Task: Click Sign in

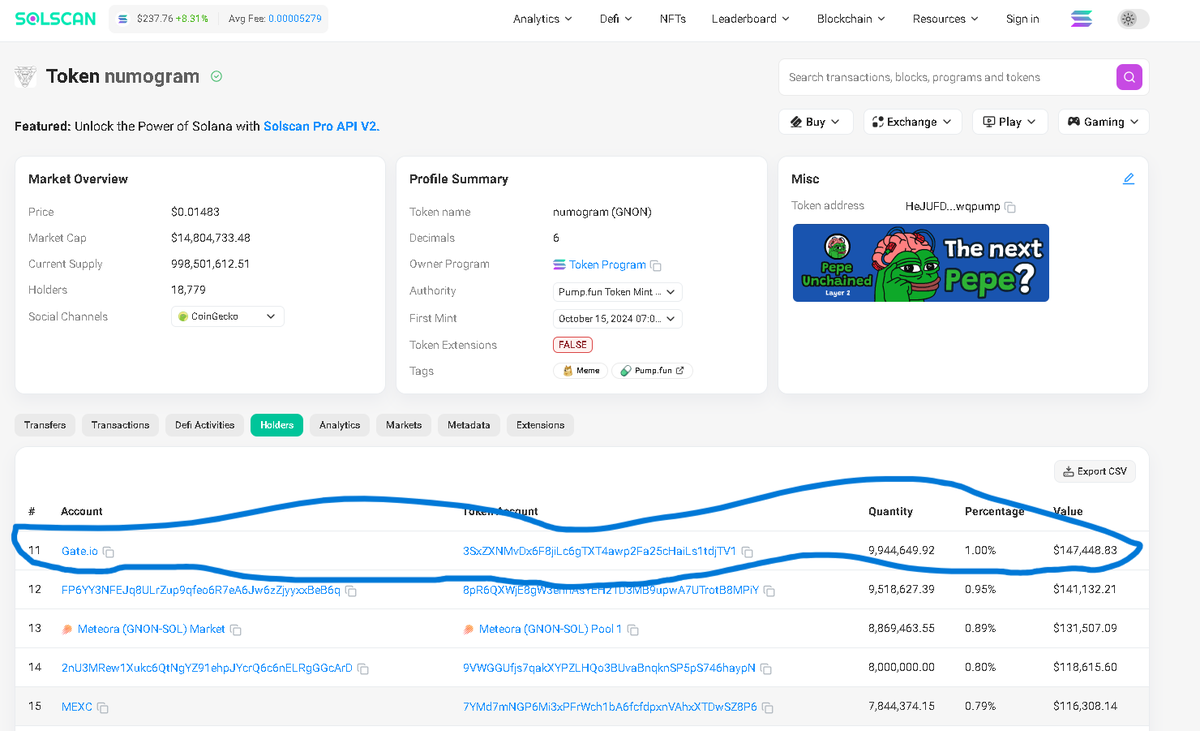Action: (x=1022, y=19)
